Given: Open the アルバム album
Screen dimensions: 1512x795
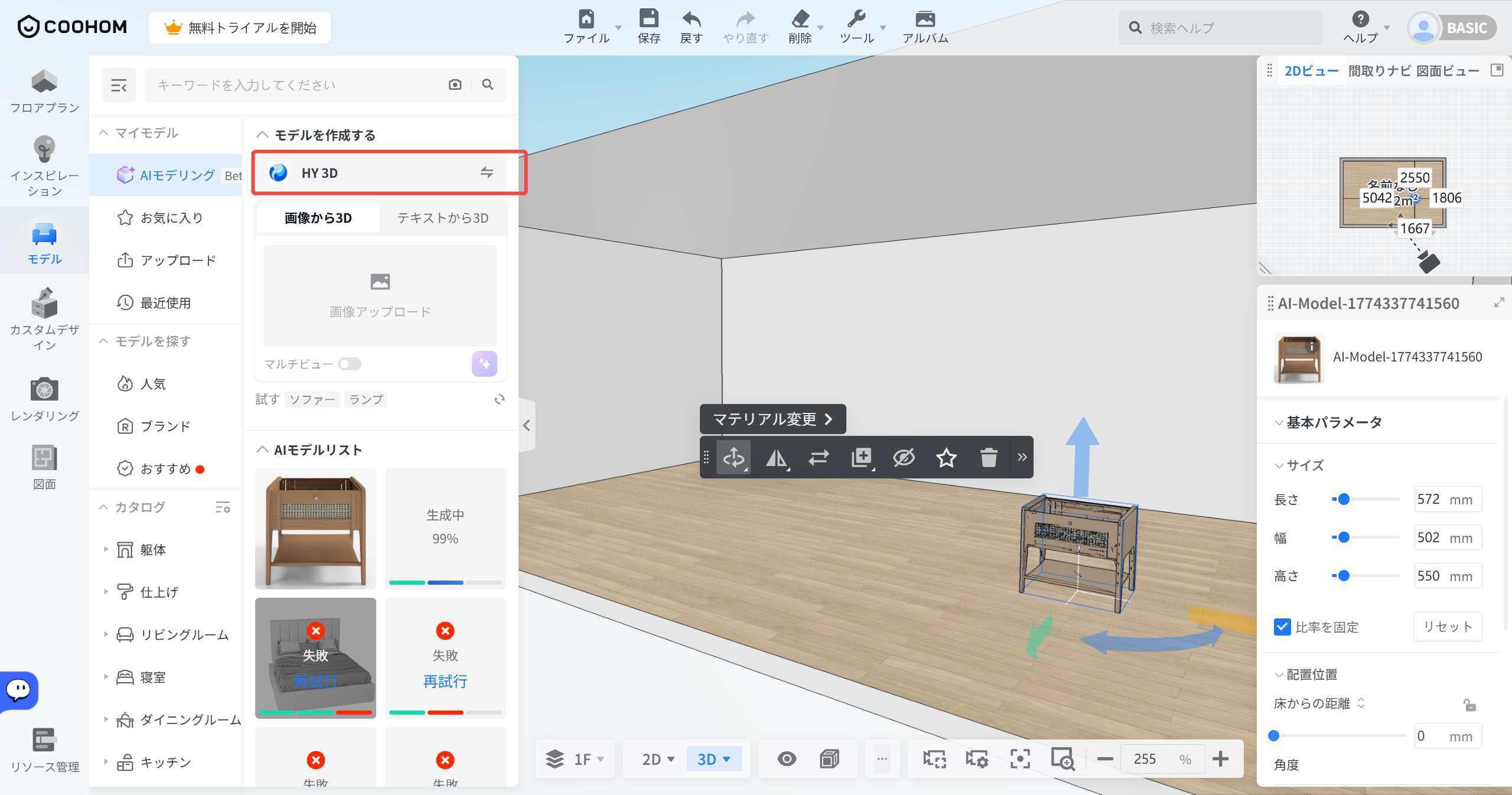Looking at the screenshot, I should pos(925,27).
